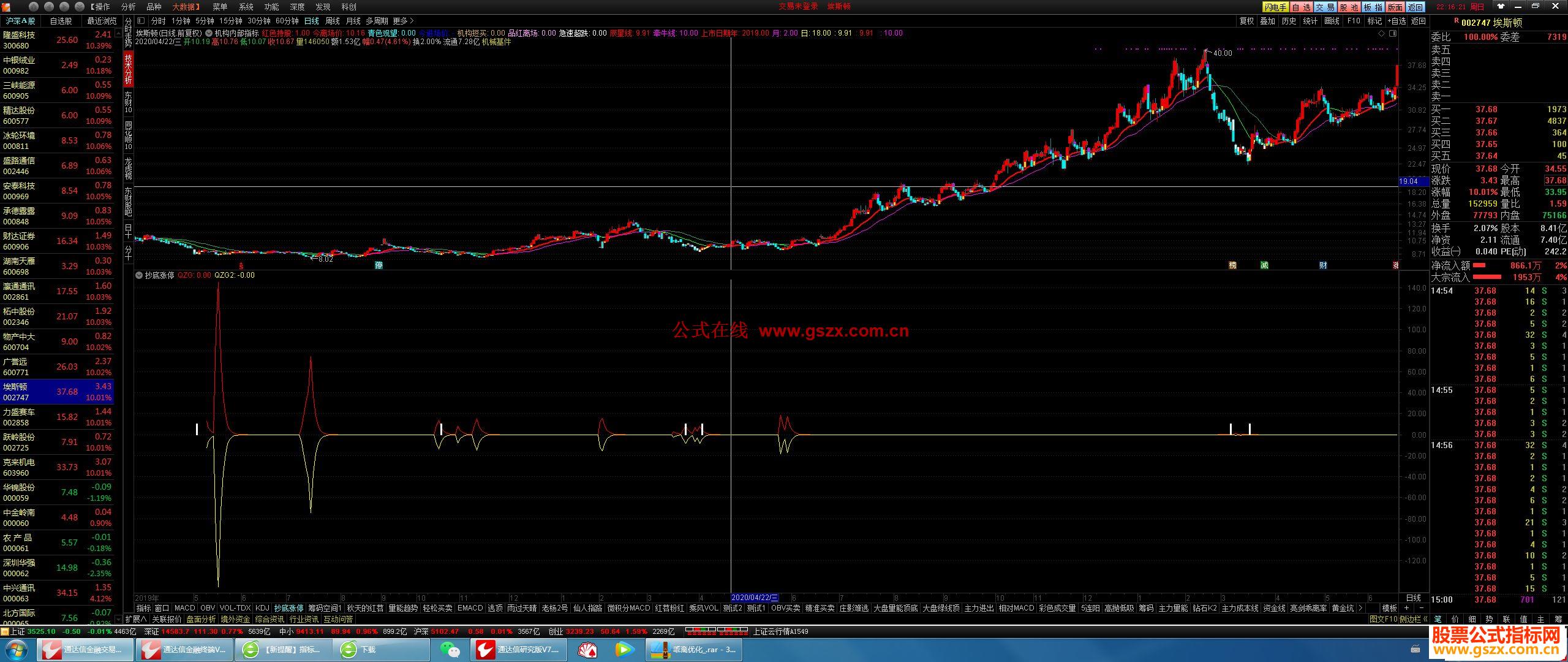Select the MACD indicator tab
Viewport: 1568px width, 662px height.
point(184,608)
